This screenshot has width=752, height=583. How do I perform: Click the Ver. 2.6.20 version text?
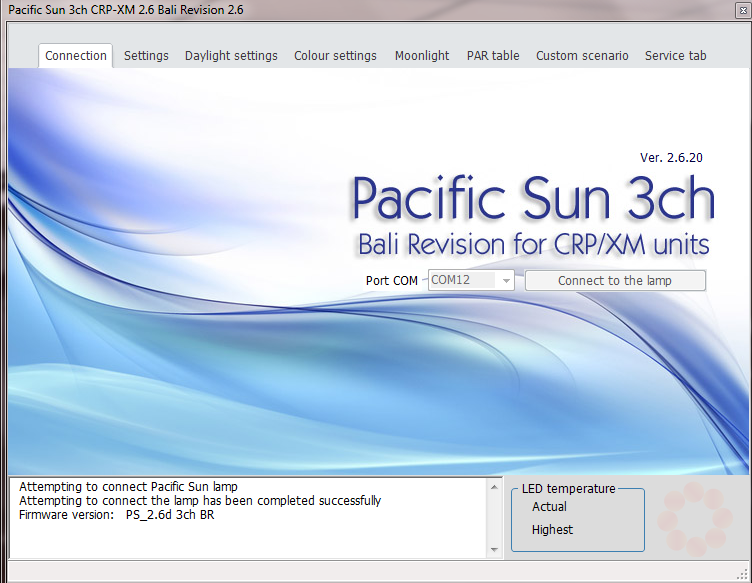pos(673,158)
